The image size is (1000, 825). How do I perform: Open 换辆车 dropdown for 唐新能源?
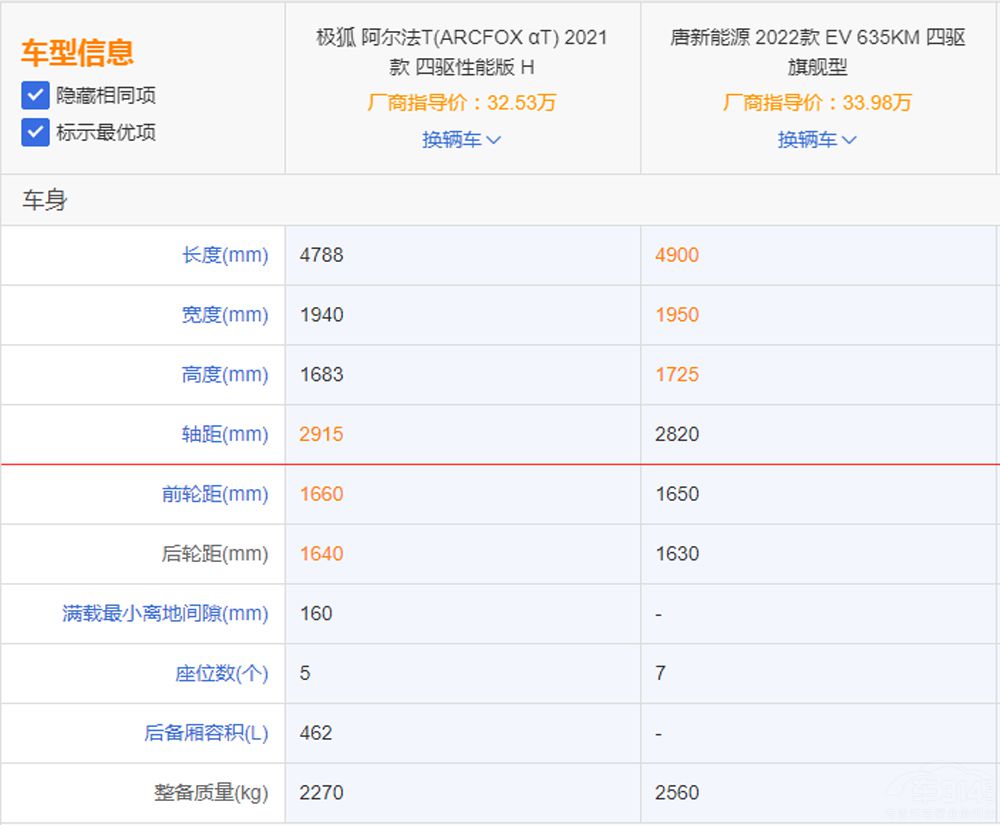pos(817,140)
